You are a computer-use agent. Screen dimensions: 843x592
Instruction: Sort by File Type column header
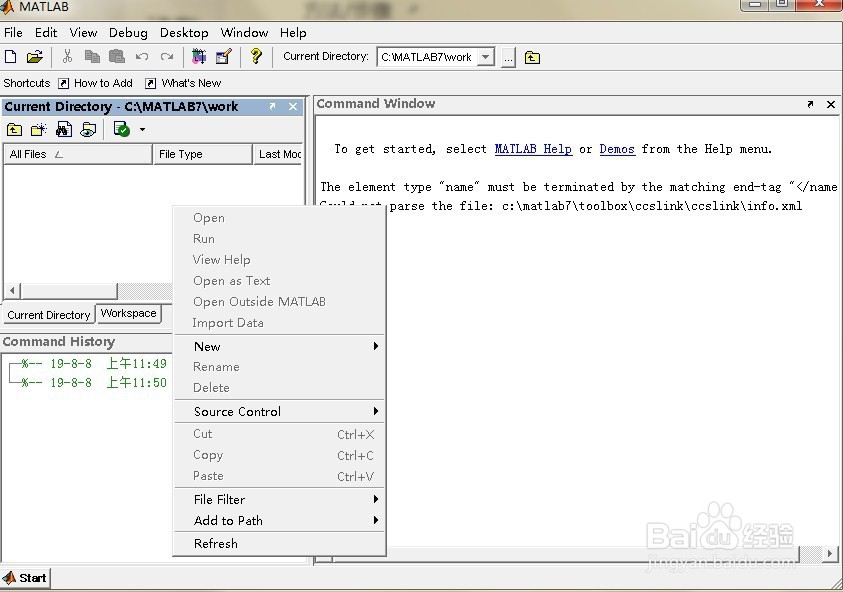(x=203, y=154)
